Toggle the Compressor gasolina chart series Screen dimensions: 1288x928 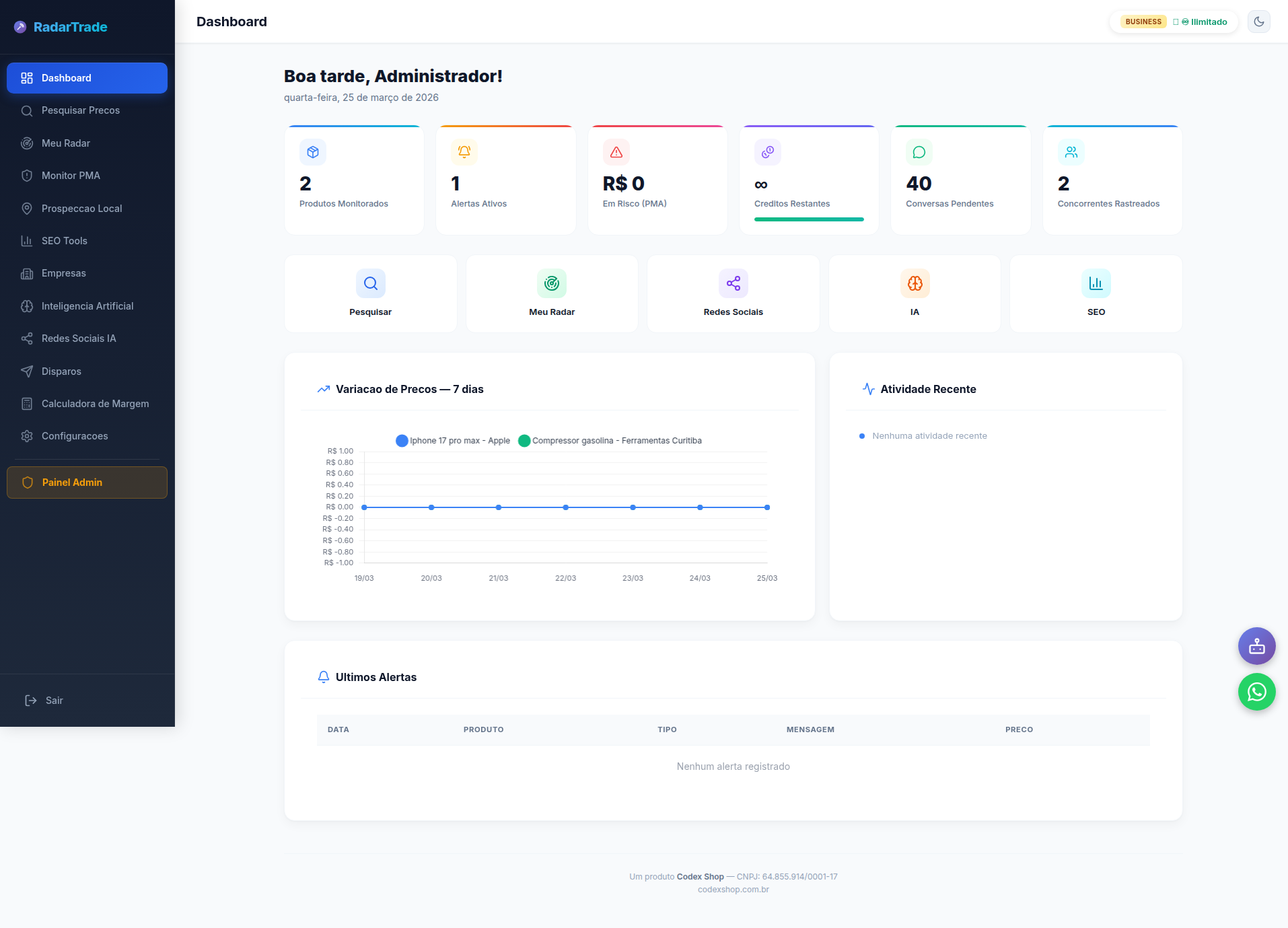611,441
